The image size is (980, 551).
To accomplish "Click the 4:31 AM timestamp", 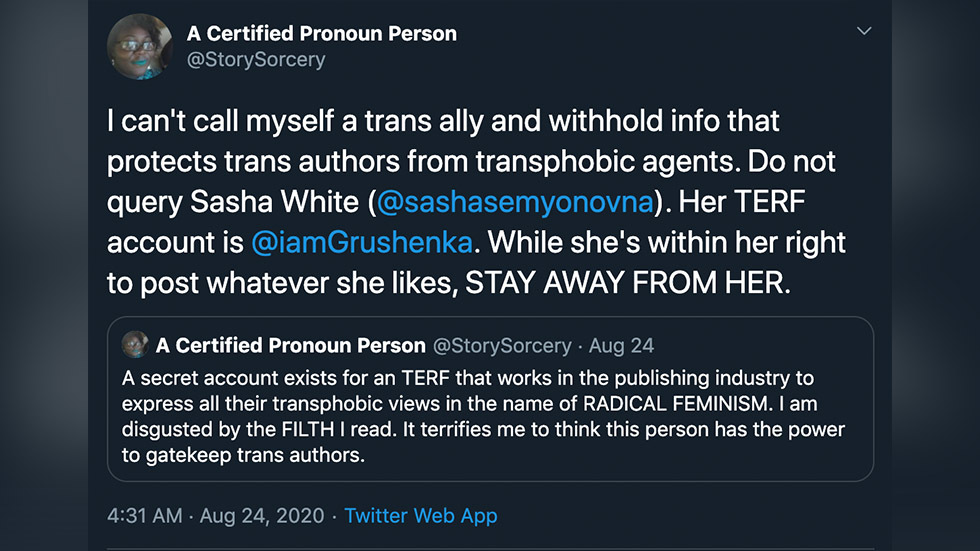I will (x=144, y=515).
